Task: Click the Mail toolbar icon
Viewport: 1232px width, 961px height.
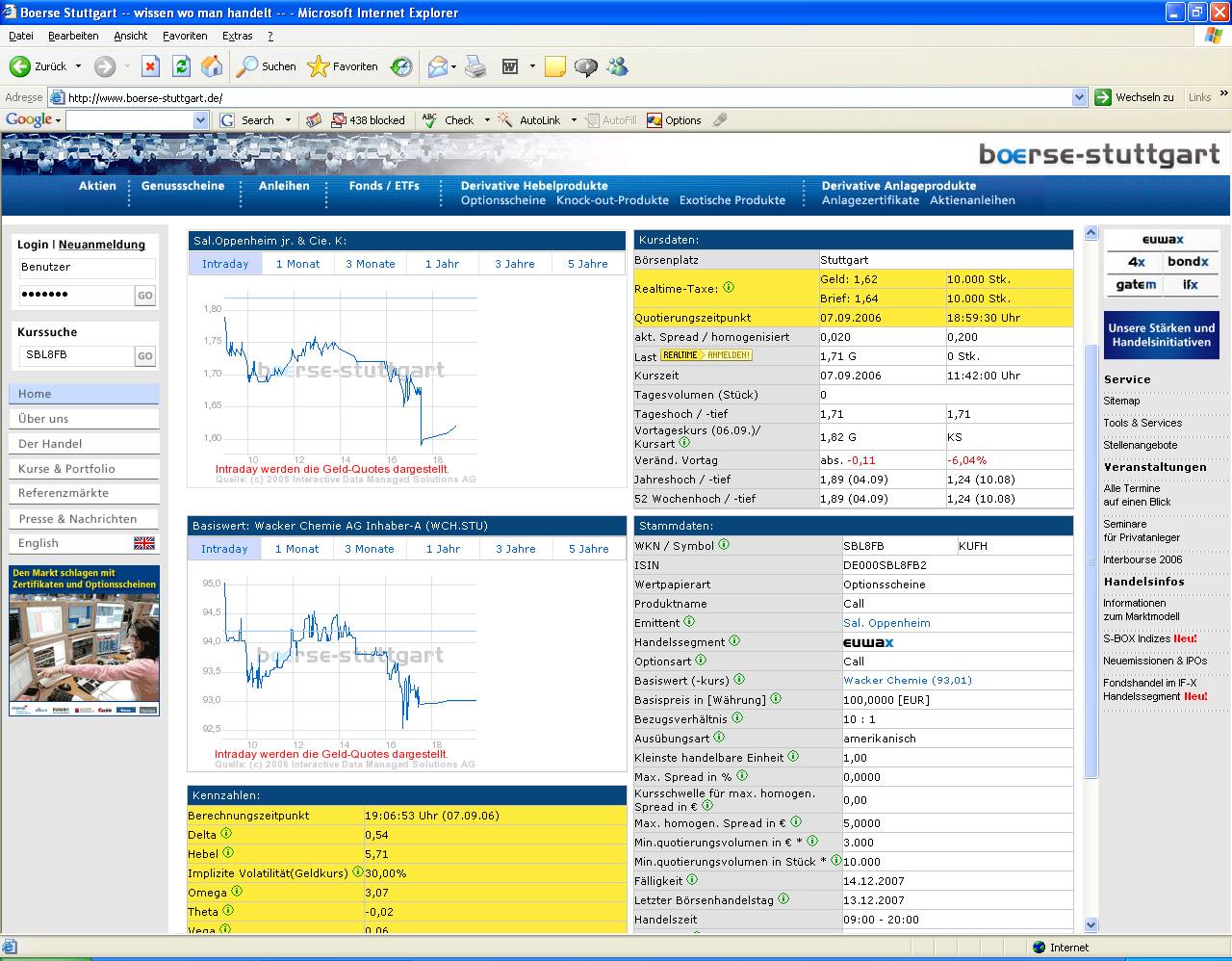Action: pyautogui.click(x=438, y=66)
